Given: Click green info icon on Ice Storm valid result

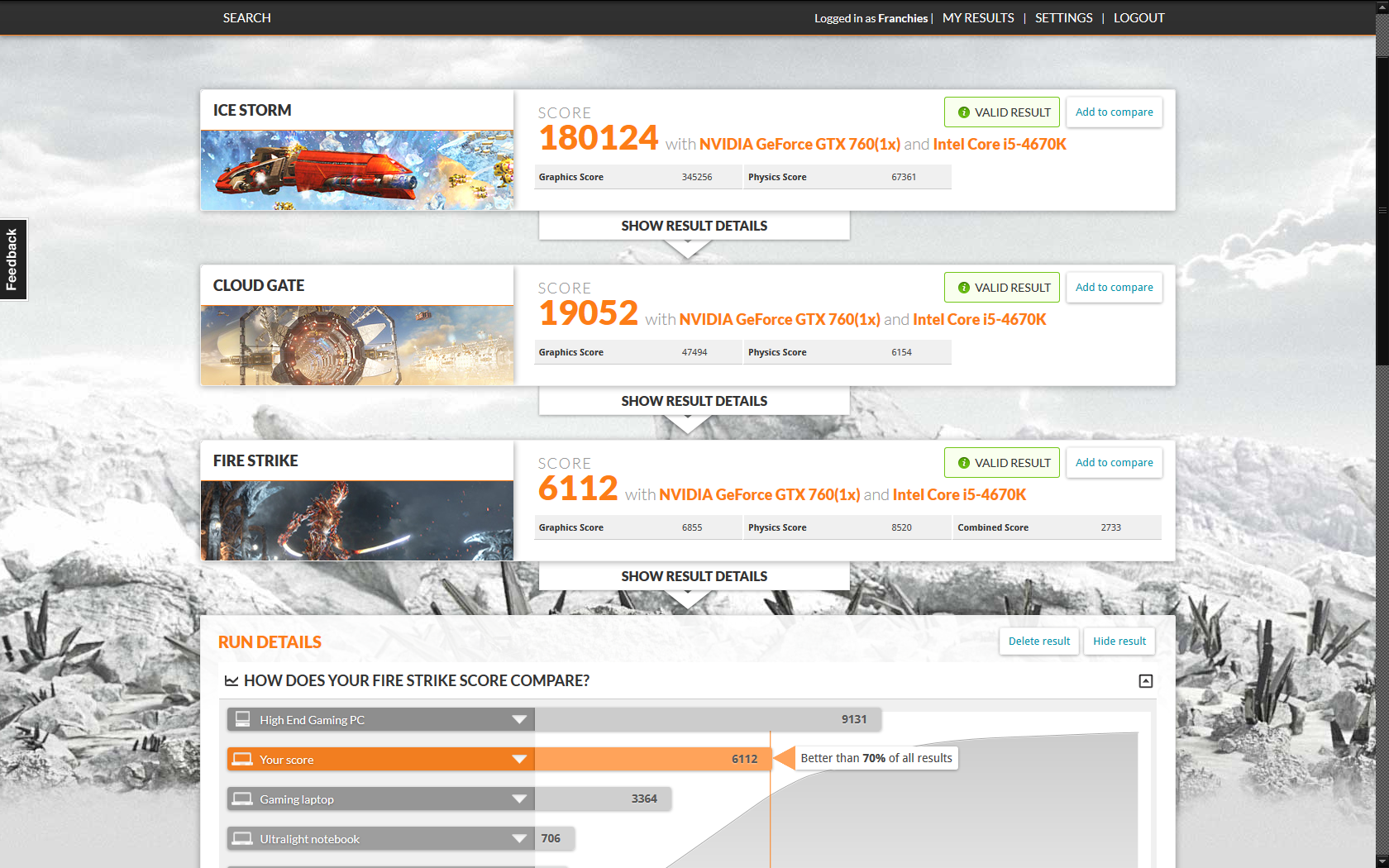Looking at the screenshot, I should 963,112.
